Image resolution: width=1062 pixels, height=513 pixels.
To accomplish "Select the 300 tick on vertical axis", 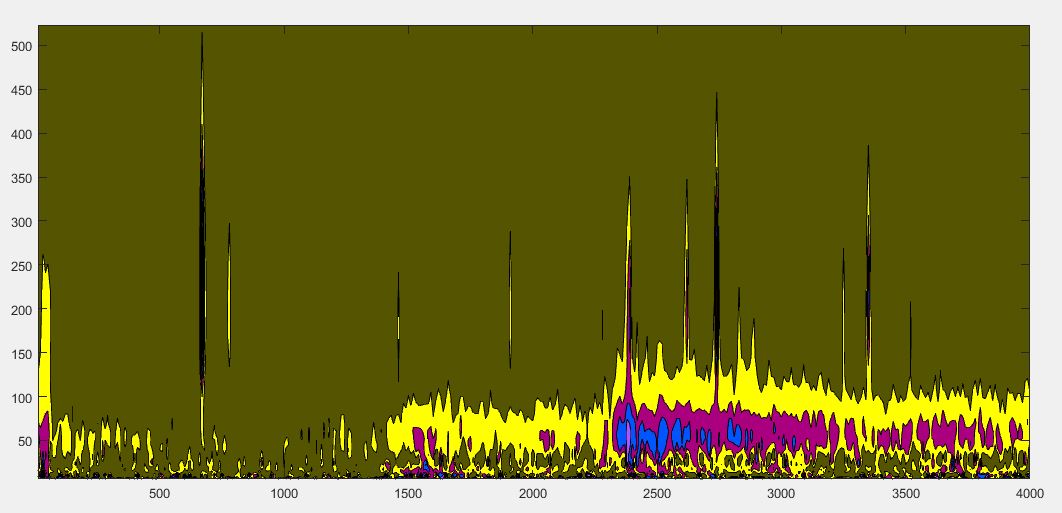I will [x=22, y=222].
